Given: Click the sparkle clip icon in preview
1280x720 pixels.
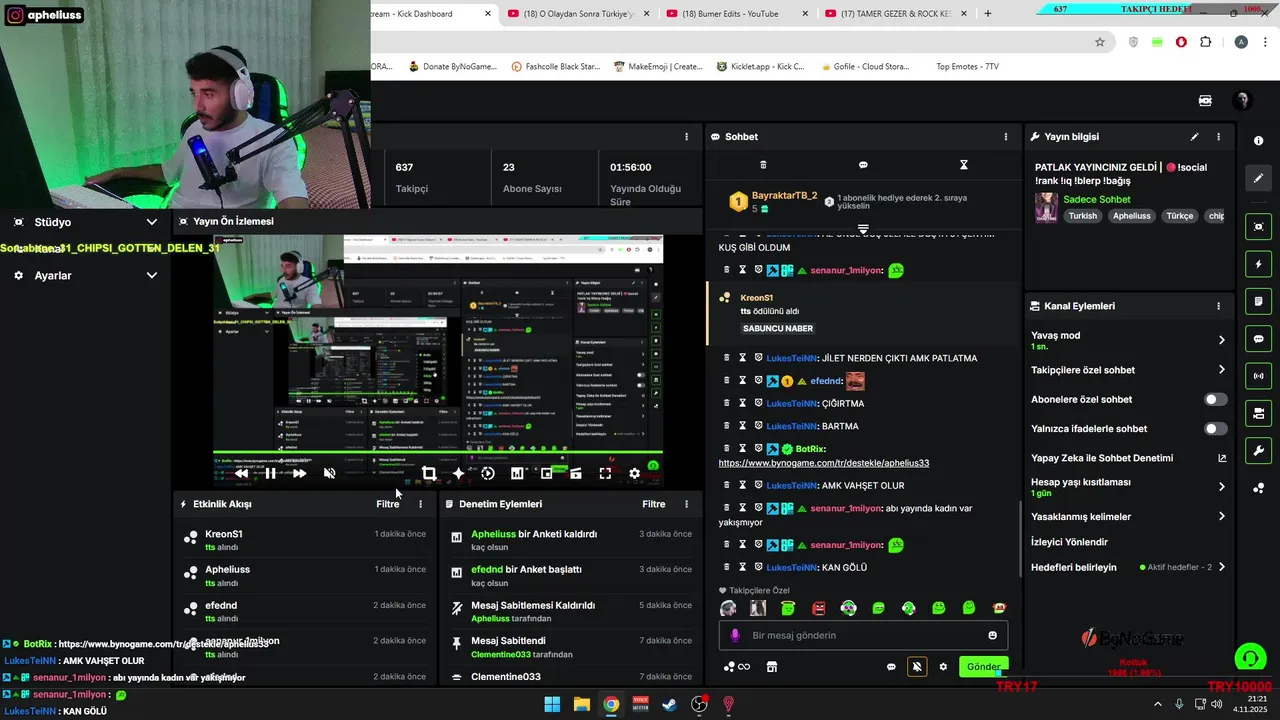Looking at the screenshot, I should point(458,473).
